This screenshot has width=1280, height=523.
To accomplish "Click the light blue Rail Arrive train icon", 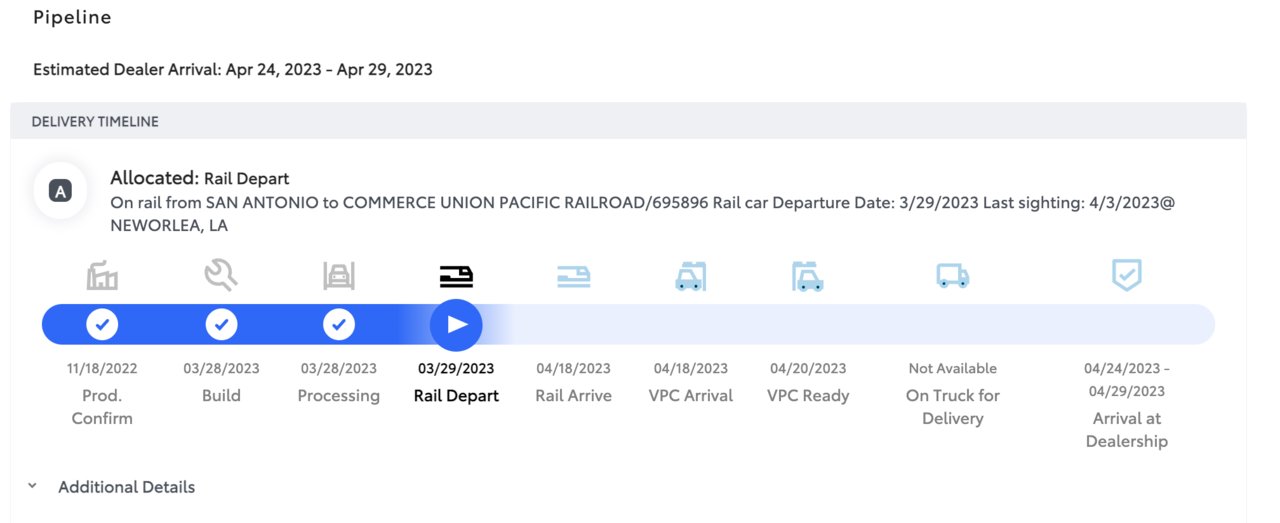I will [x=574, y=277].
